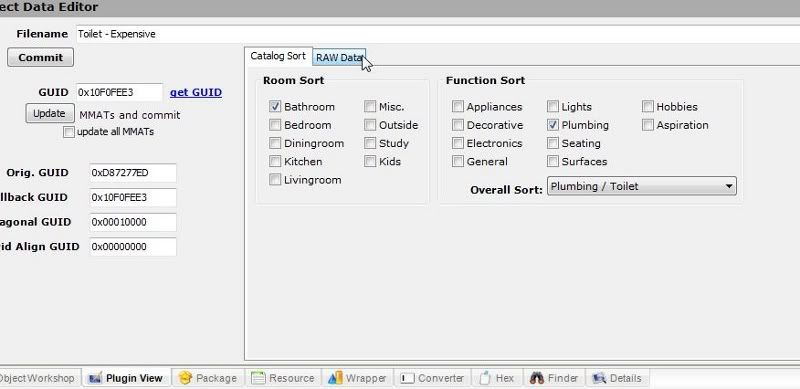Click the Update MMATs button
The width and height of the screenshot is (800, 389).
click(49, 113)
